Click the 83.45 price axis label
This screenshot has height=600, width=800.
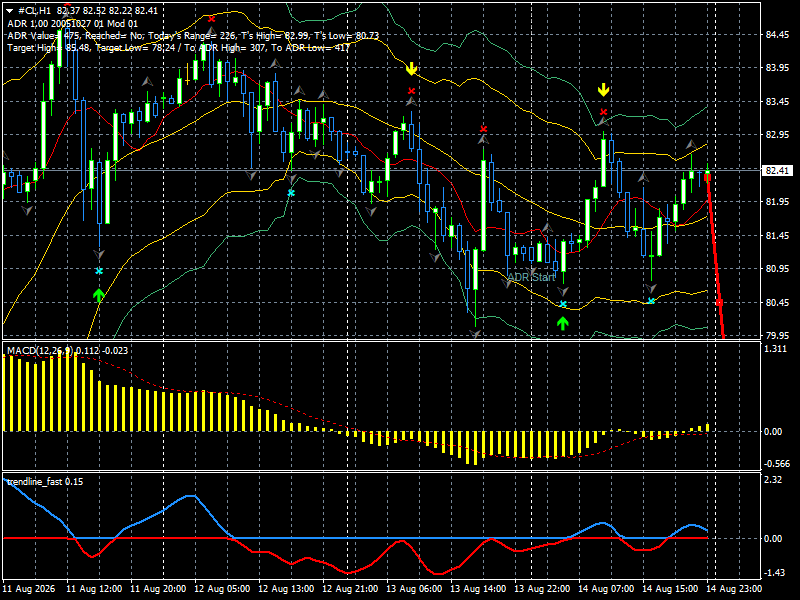(x=777, y=102)
